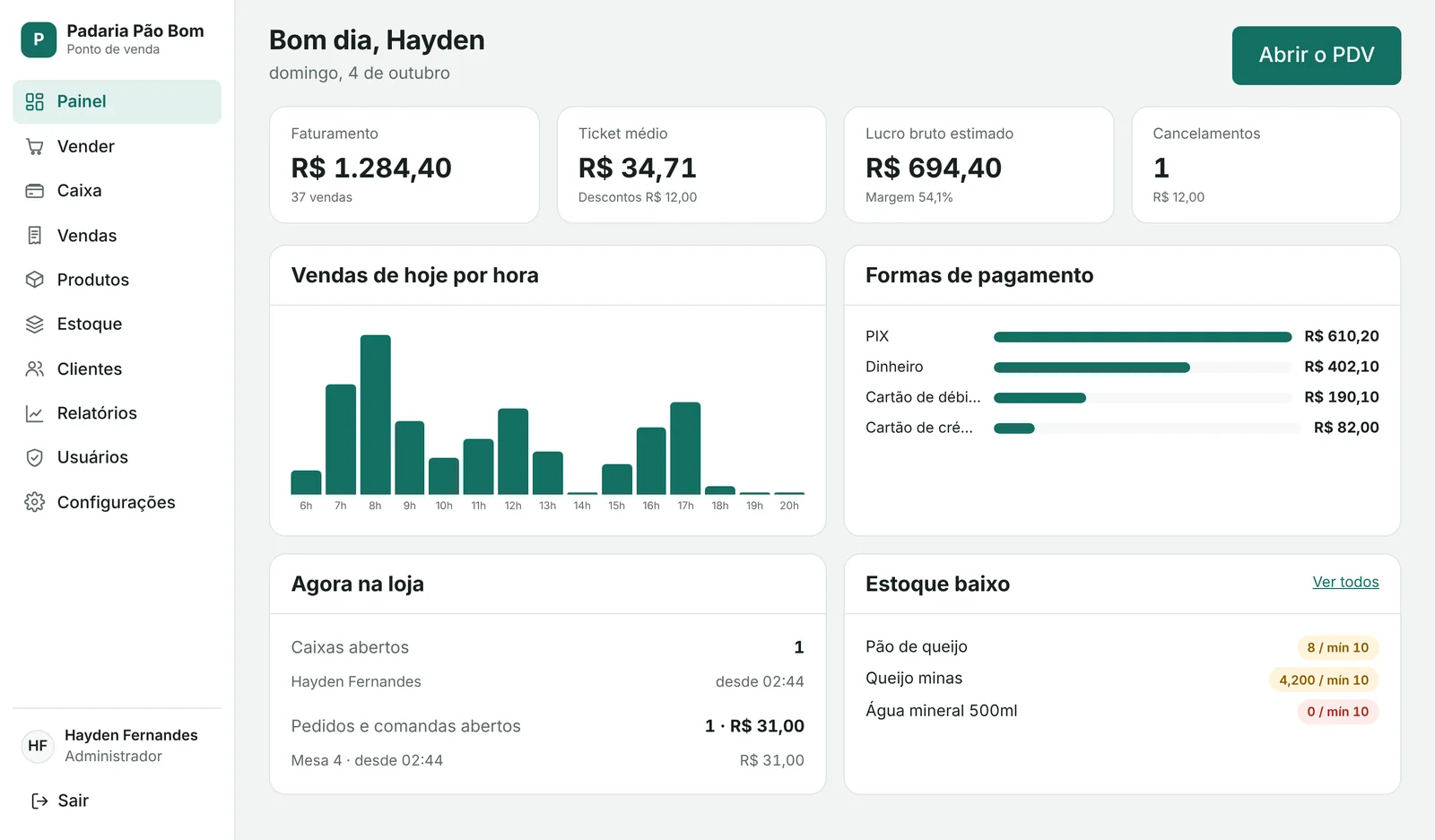Click the 8 / mín 10 stock badge
Image resolution: width=1435 pixels, height=840 pixels.
tap(1337, 647)
